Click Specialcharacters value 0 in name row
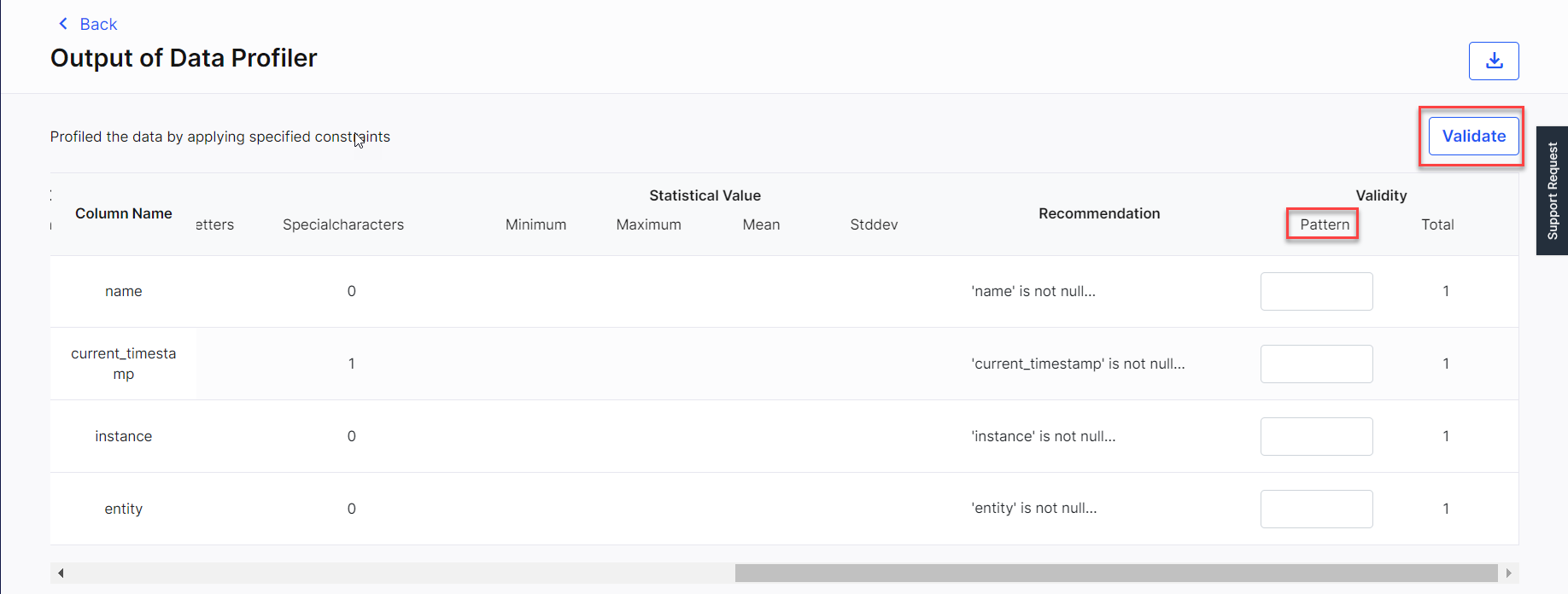Screen dimensions: 1568x594 [x=351, y=291]
